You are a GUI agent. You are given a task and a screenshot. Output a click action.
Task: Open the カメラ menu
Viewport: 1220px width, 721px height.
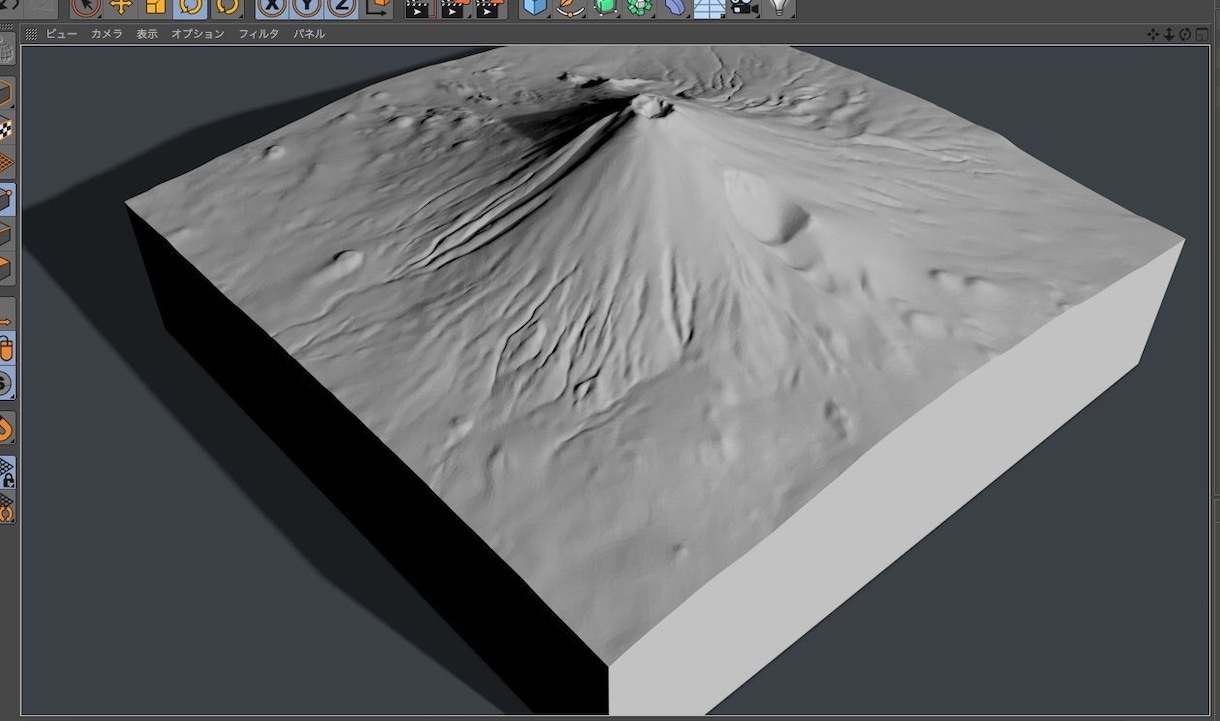pos(107,33)
